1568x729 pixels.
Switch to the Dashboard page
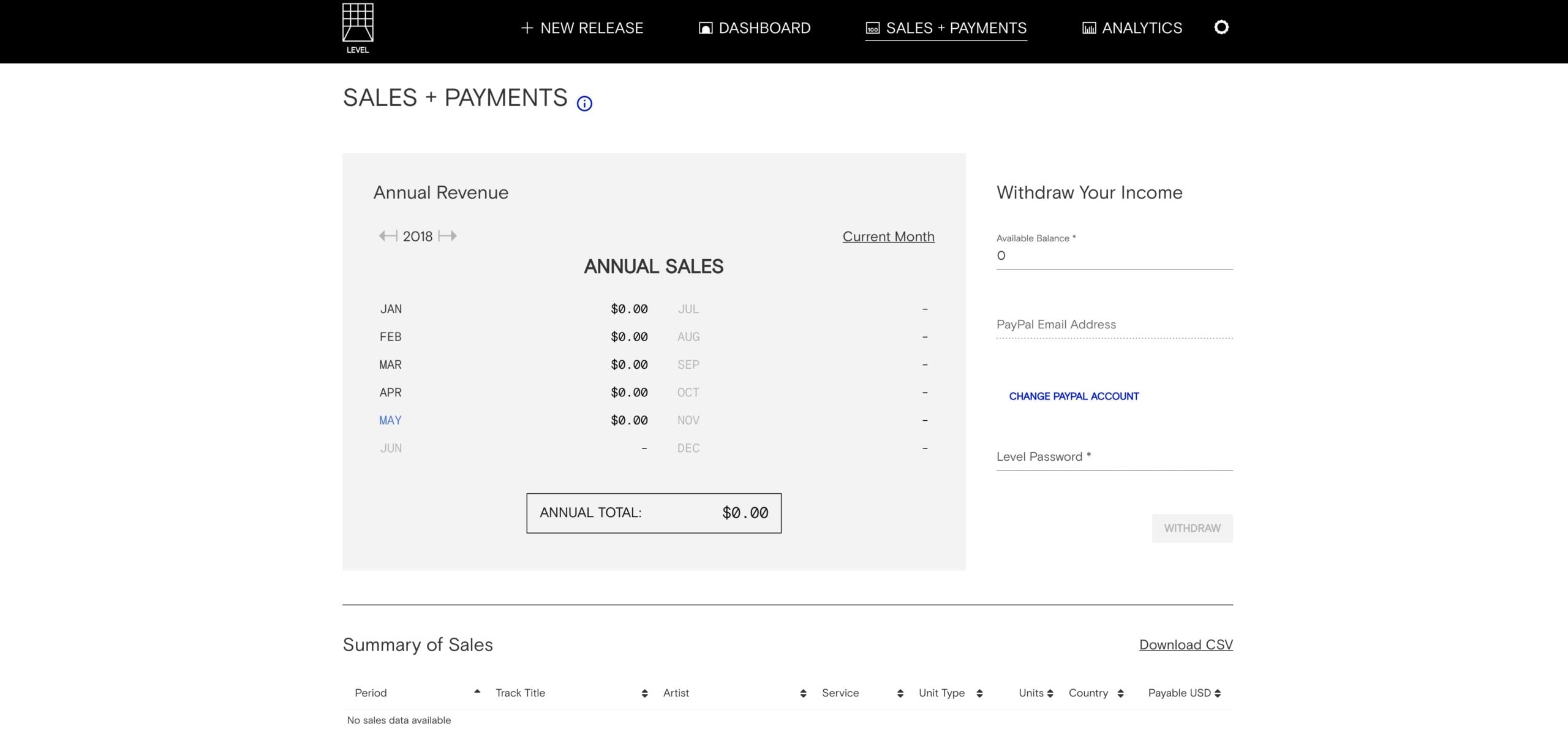(755, 28)
